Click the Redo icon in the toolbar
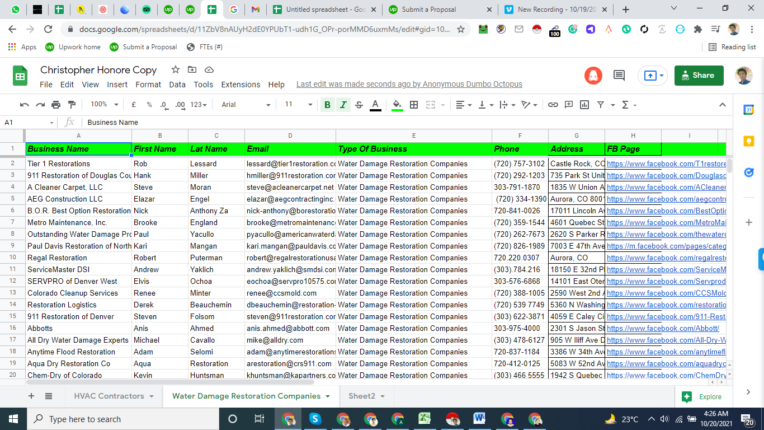Image resolution: width=764 pixels, height=430 pixels. click(x=40, y=105)
